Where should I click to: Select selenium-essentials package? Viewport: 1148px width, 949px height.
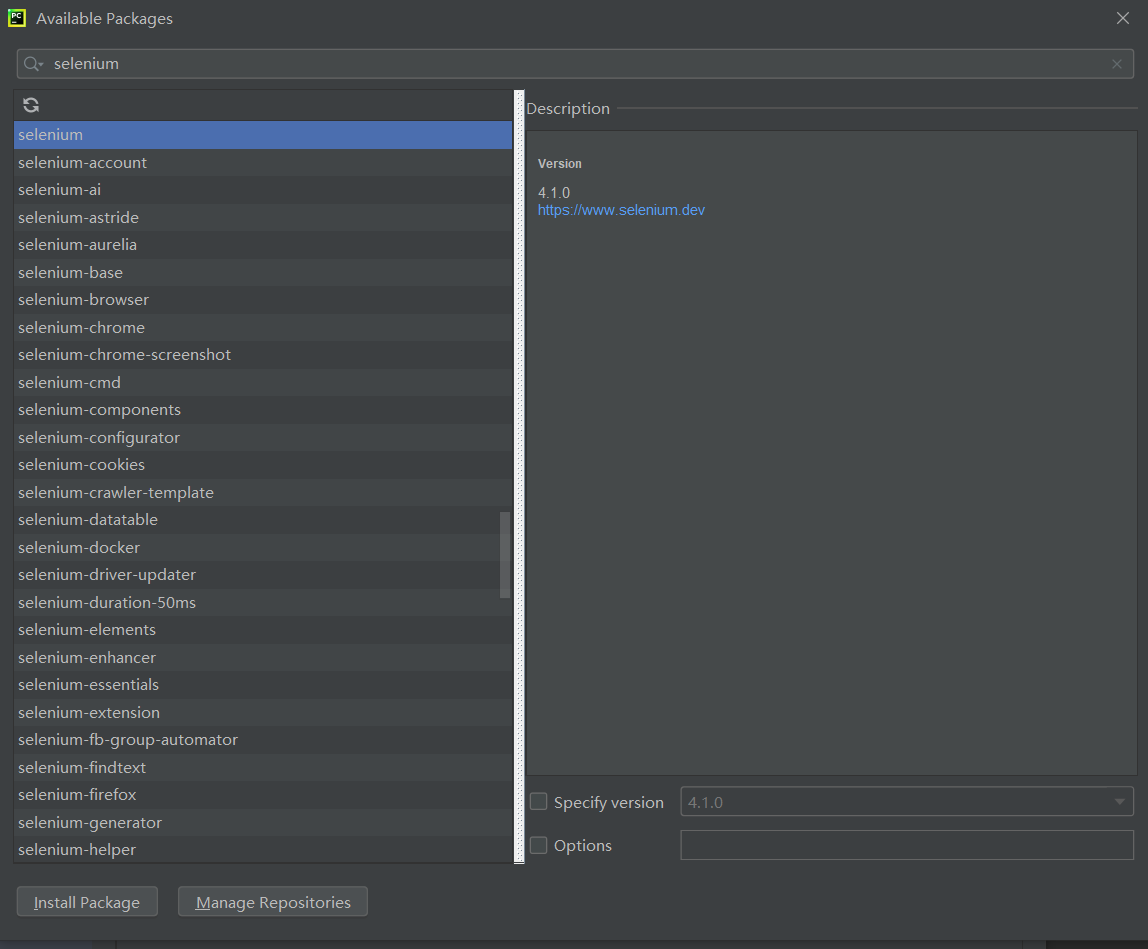tap(263, 684)
